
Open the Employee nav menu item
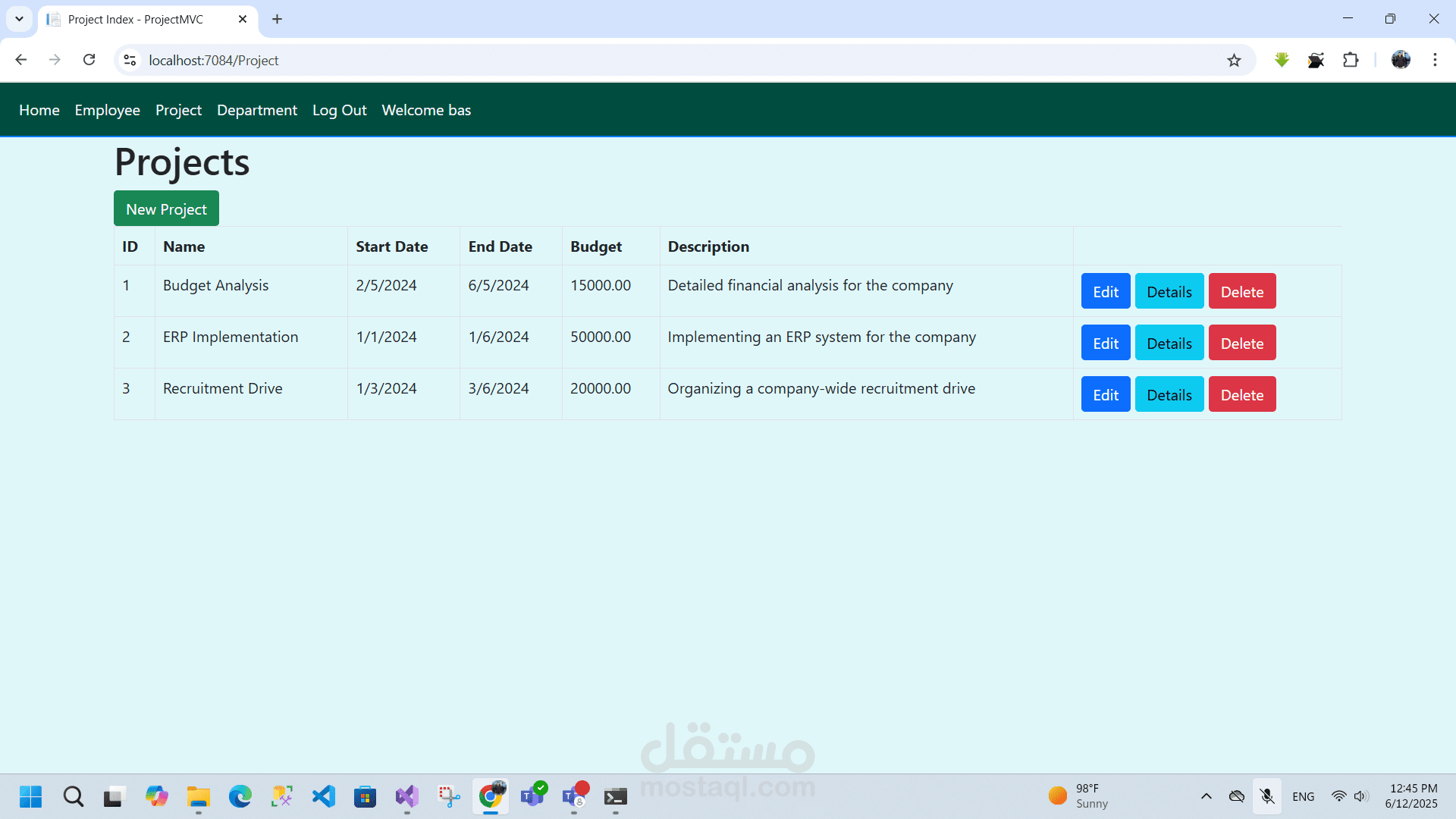pyautogui.click(x=107, y=110)
